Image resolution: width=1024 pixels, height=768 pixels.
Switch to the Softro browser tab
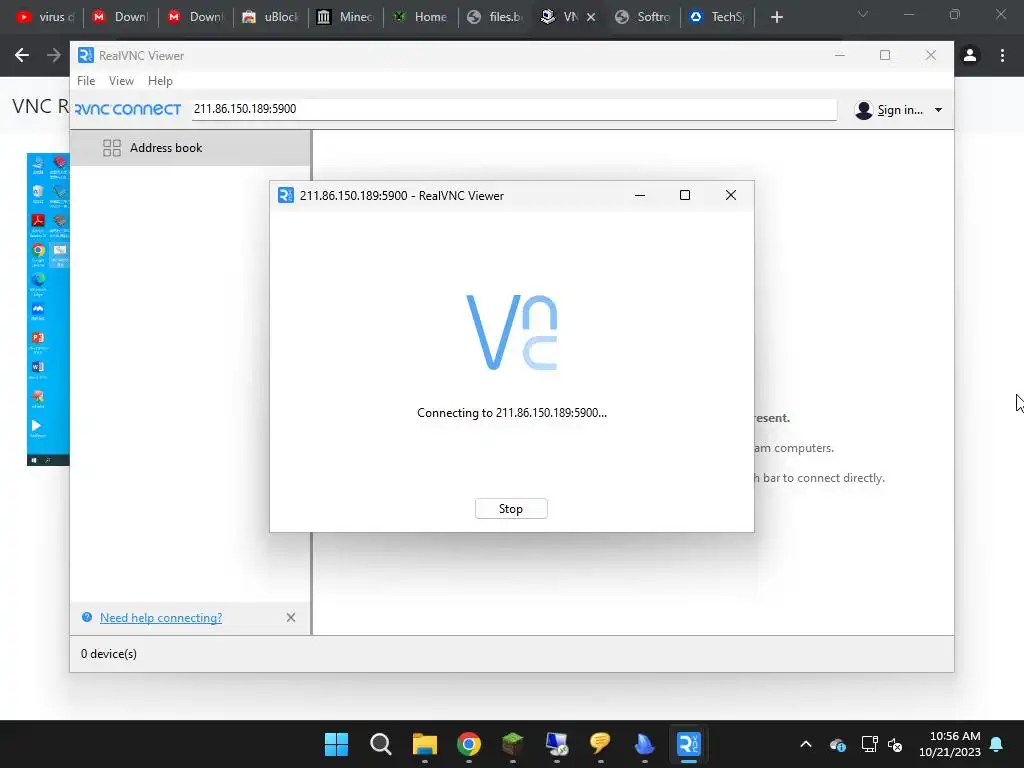(x=643, y=17)
